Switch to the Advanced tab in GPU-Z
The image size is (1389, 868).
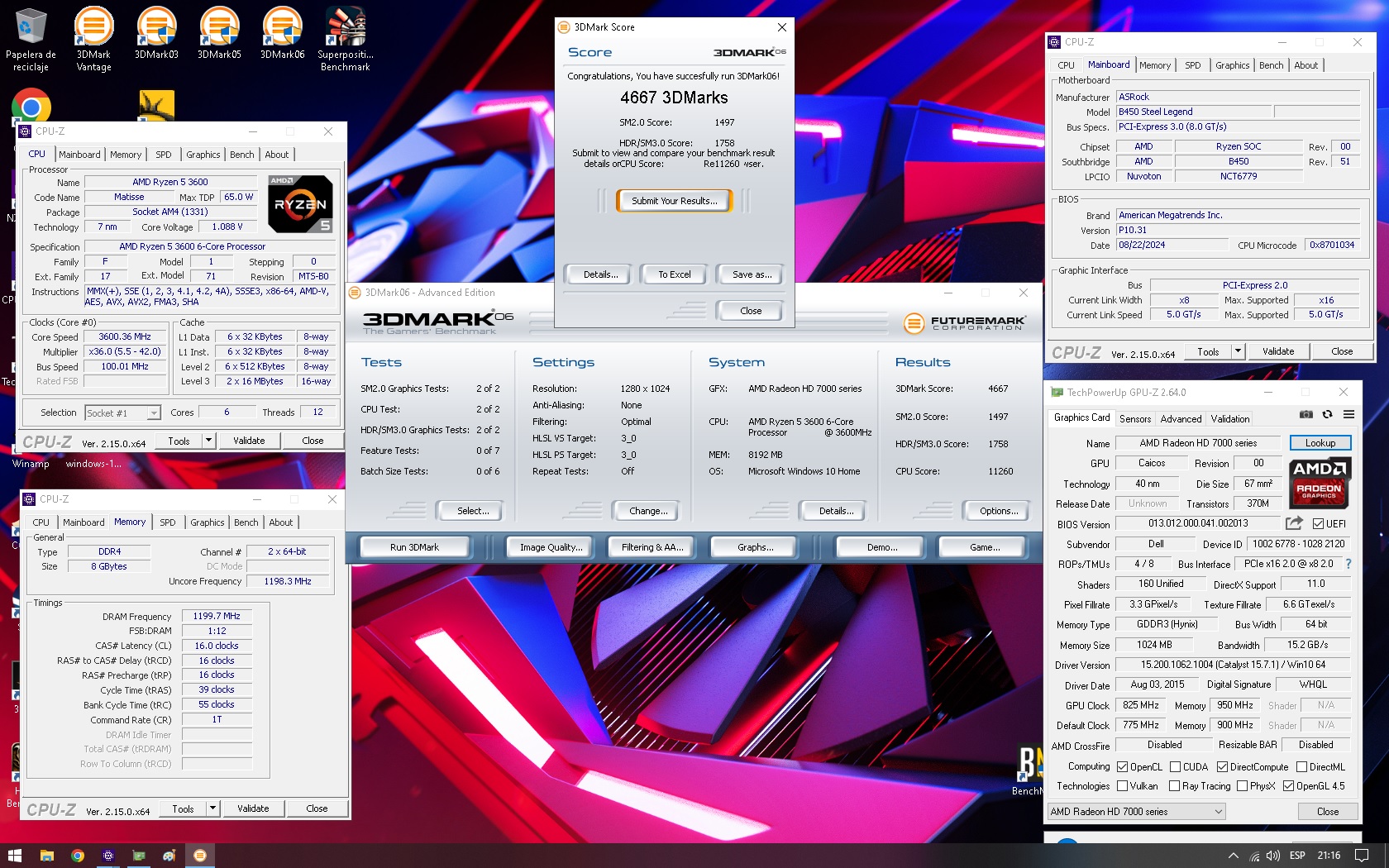(1181, 418)
